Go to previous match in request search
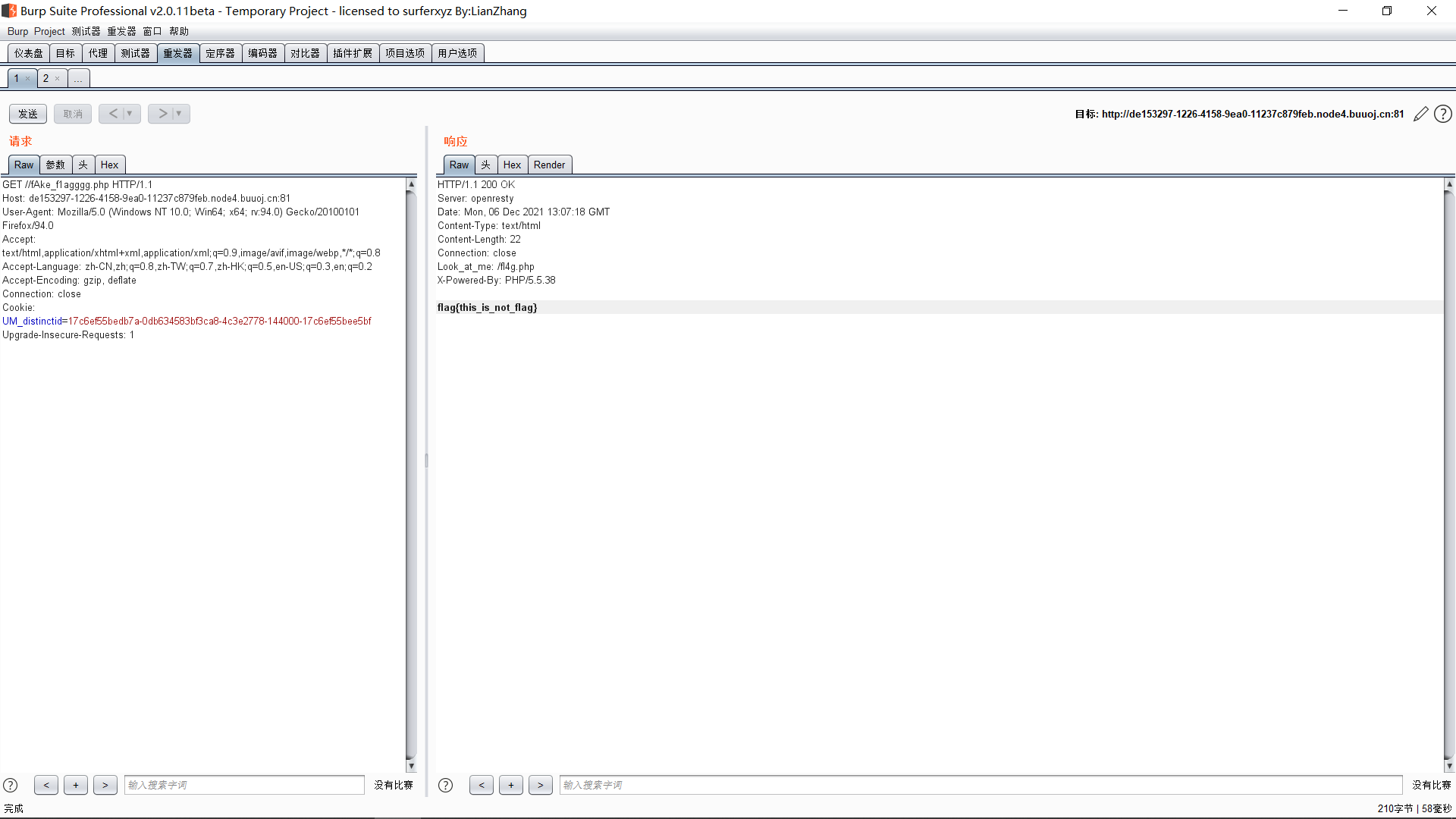The width and height of the screenshot is (1456, 819). (46, 785)
